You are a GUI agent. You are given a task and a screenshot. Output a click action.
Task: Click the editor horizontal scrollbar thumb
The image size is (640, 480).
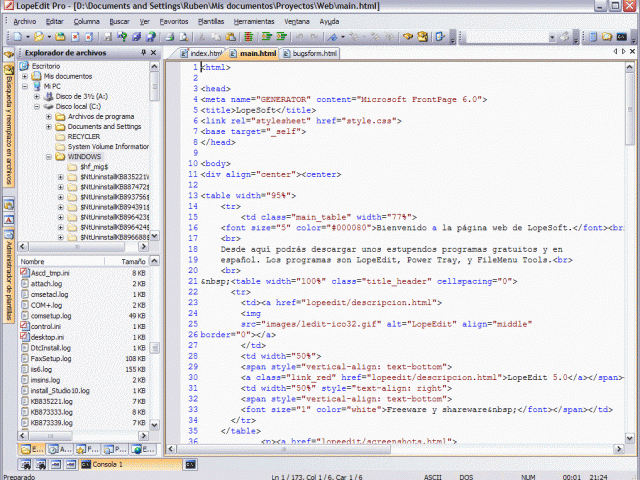[x=284, y=449]
